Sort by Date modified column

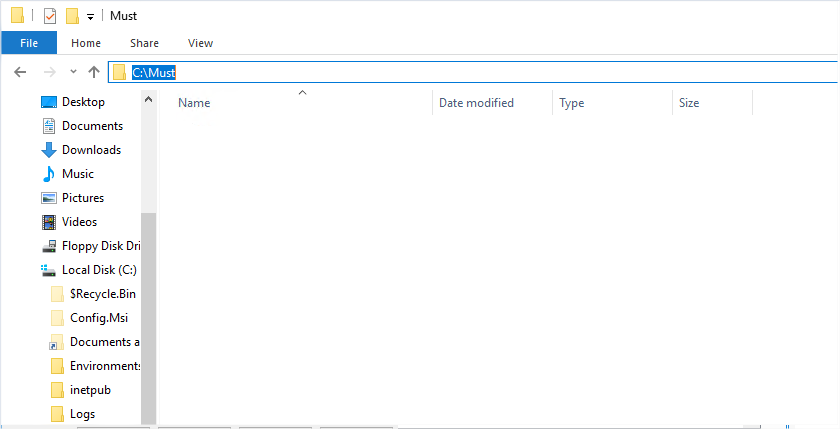476,103
